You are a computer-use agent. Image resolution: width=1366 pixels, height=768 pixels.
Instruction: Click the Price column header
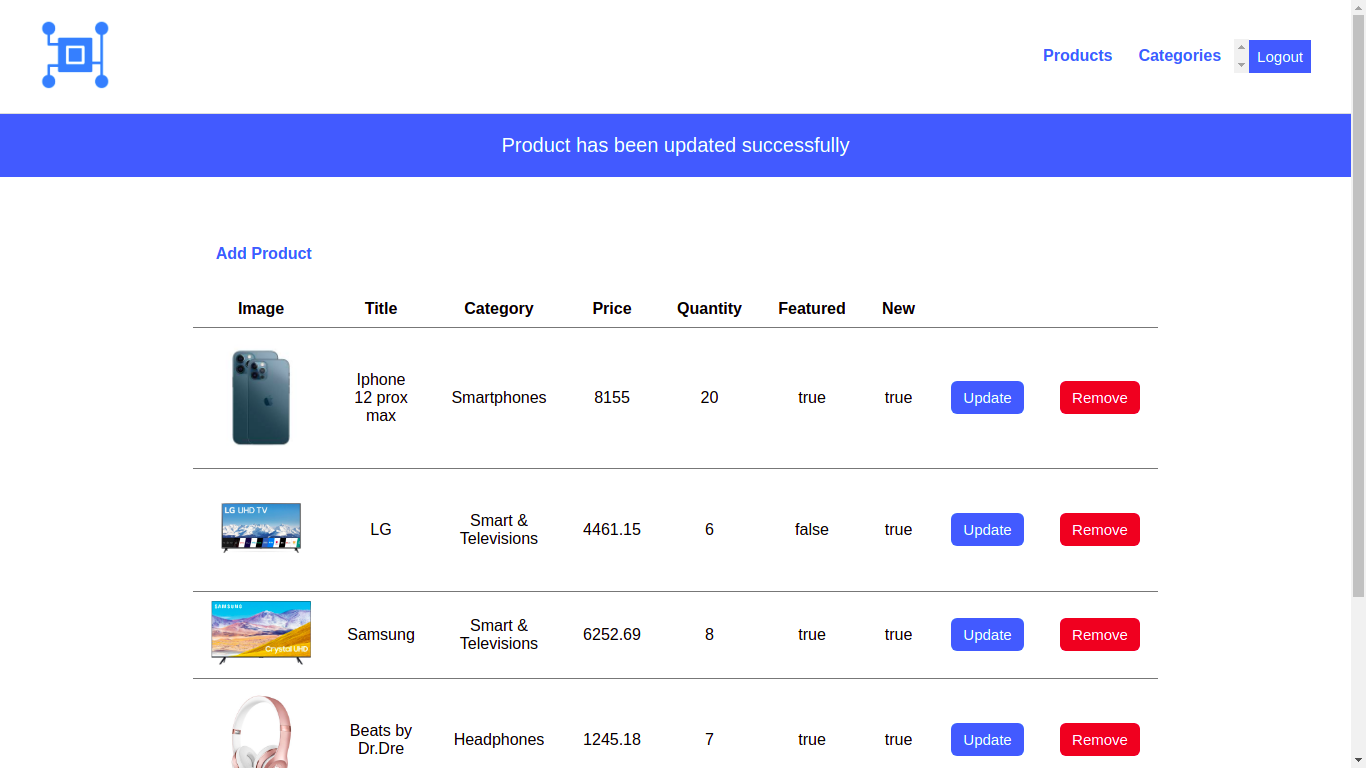pyautogui.click(x=612, y=309)
